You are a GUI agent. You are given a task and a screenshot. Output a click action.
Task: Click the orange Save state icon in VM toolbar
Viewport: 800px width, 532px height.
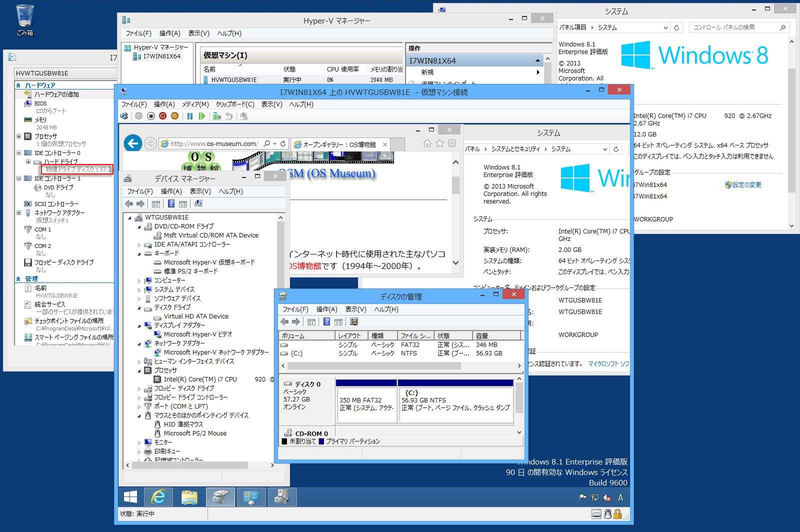click(x=175, y=116)
